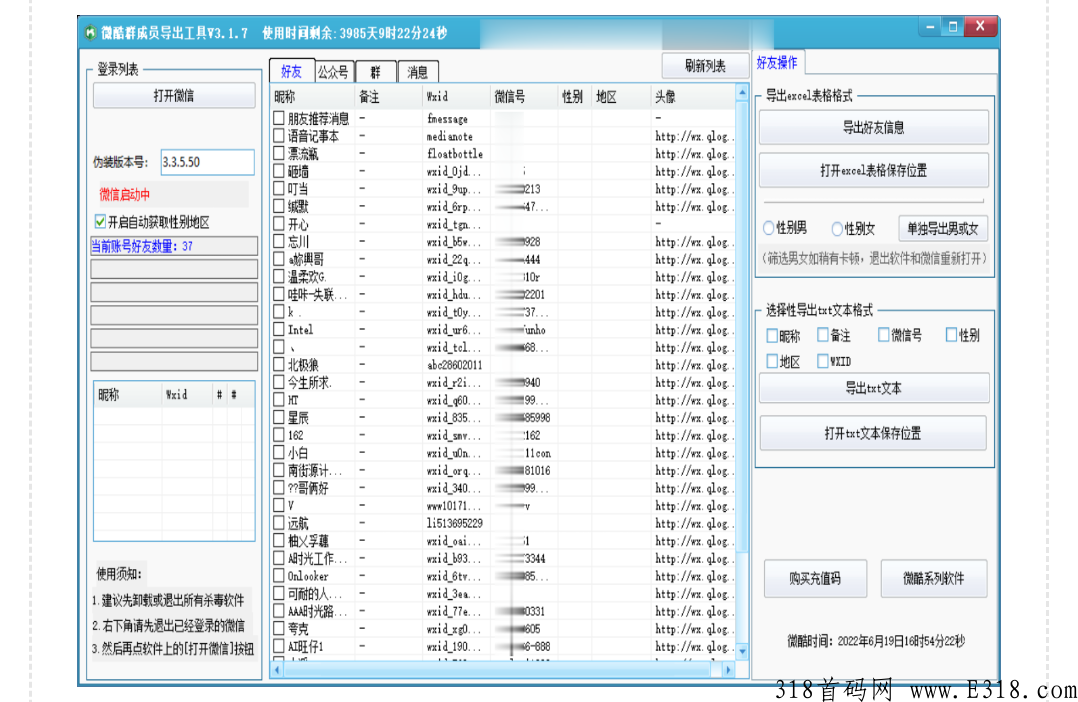The width and height of the screenshot is (1078, 702).
Task: Check the 夸克 row checkbox
Action: [278, 628]
